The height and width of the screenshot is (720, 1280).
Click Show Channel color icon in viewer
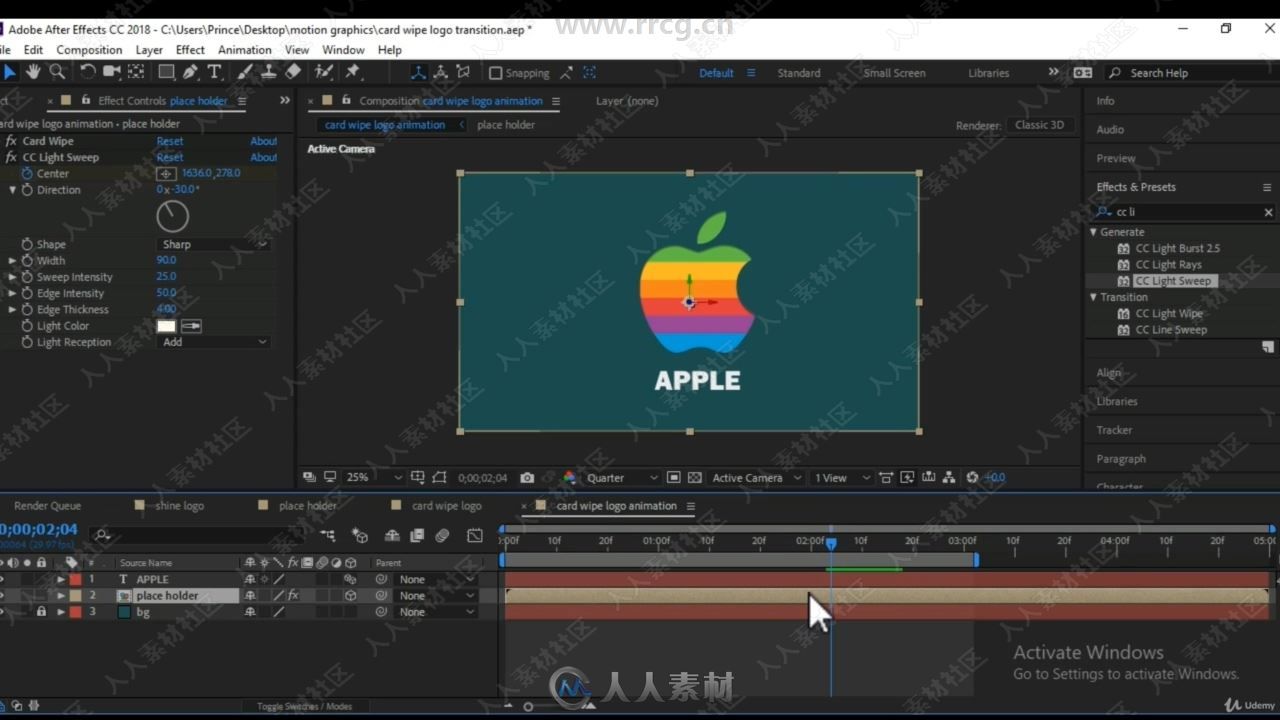[569, 478]
